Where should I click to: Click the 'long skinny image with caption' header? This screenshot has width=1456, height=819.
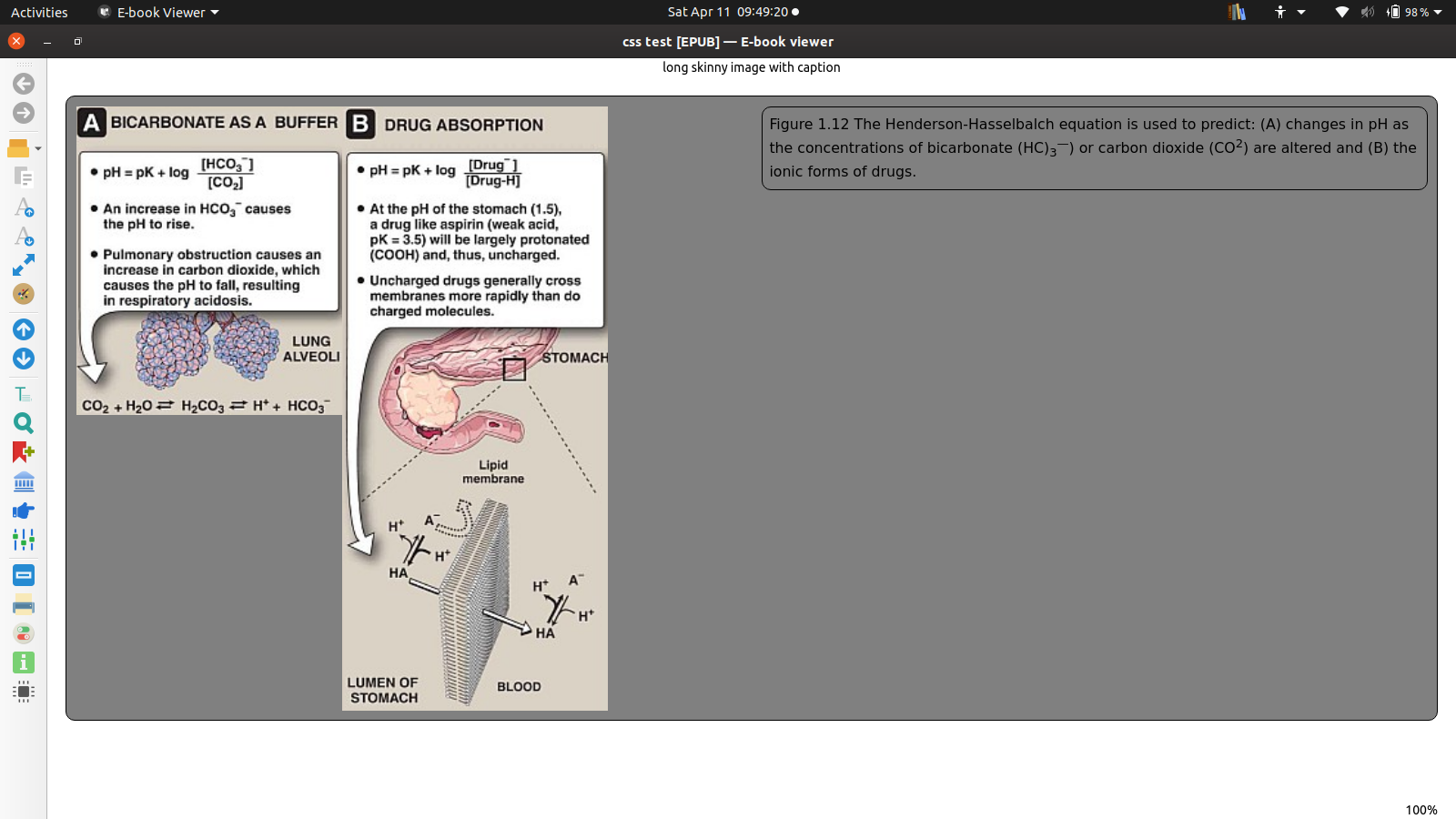752,67
